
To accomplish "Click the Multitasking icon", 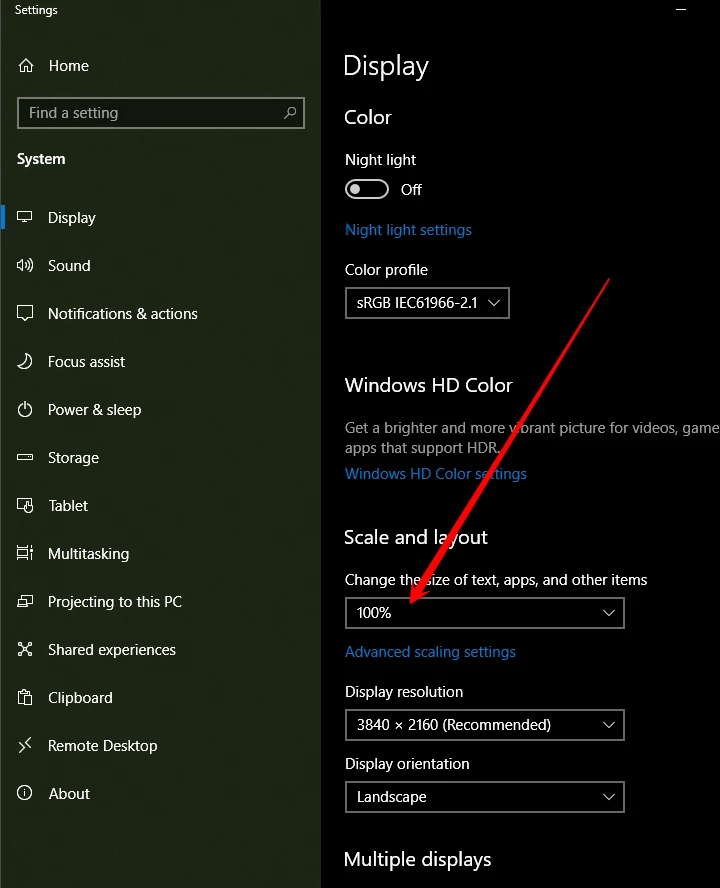I will pos(25,553).
